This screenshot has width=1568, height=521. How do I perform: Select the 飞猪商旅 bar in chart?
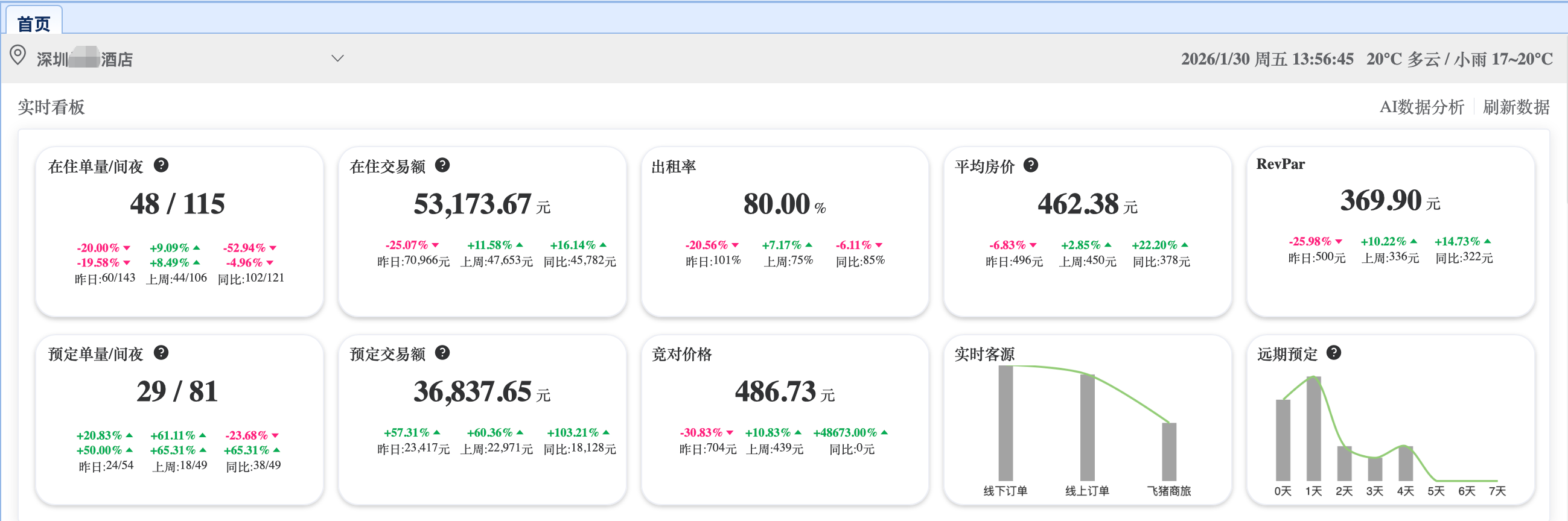1168,451
